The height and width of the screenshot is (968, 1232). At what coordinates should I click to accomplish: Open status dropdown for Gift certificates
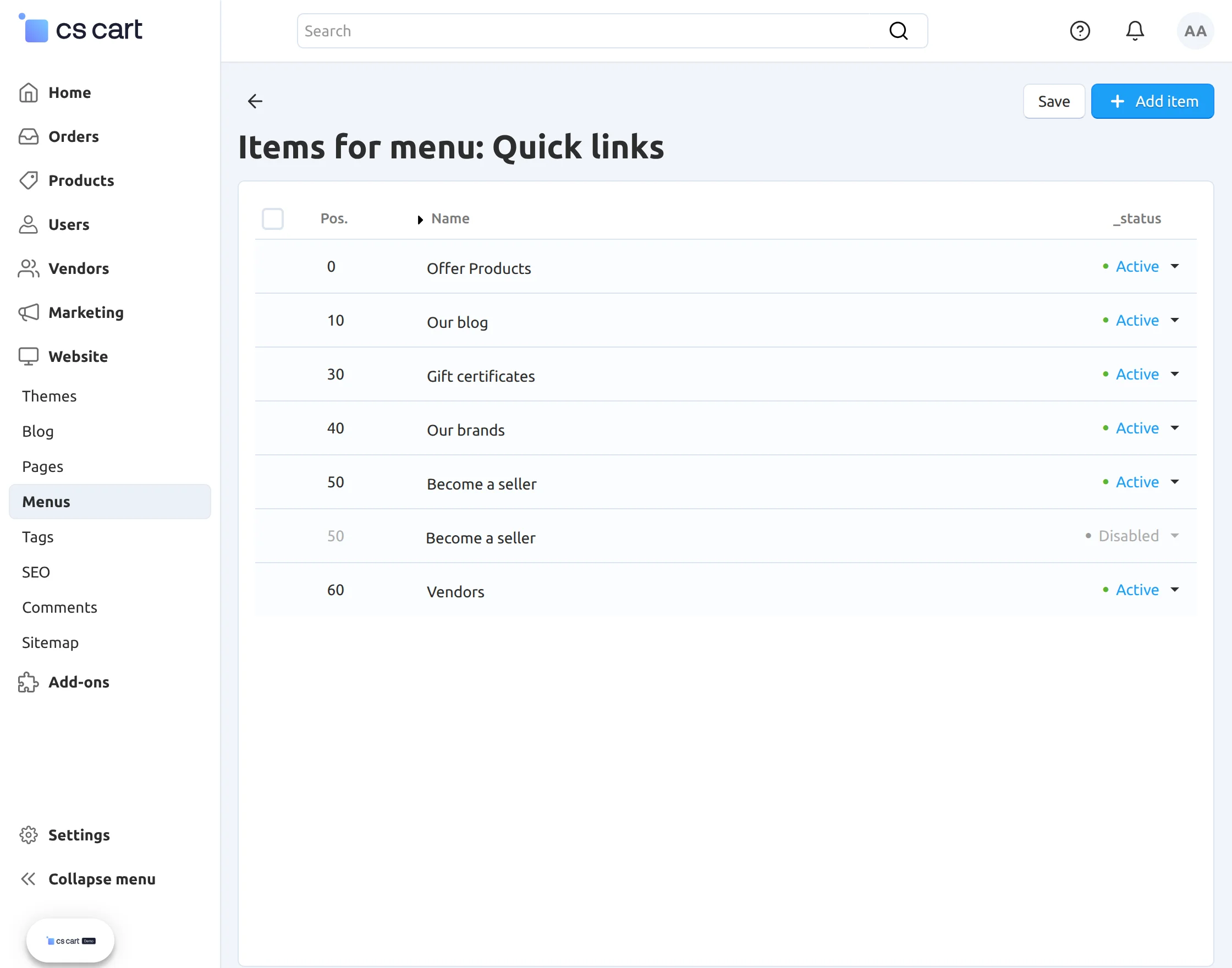(1141, 374)
